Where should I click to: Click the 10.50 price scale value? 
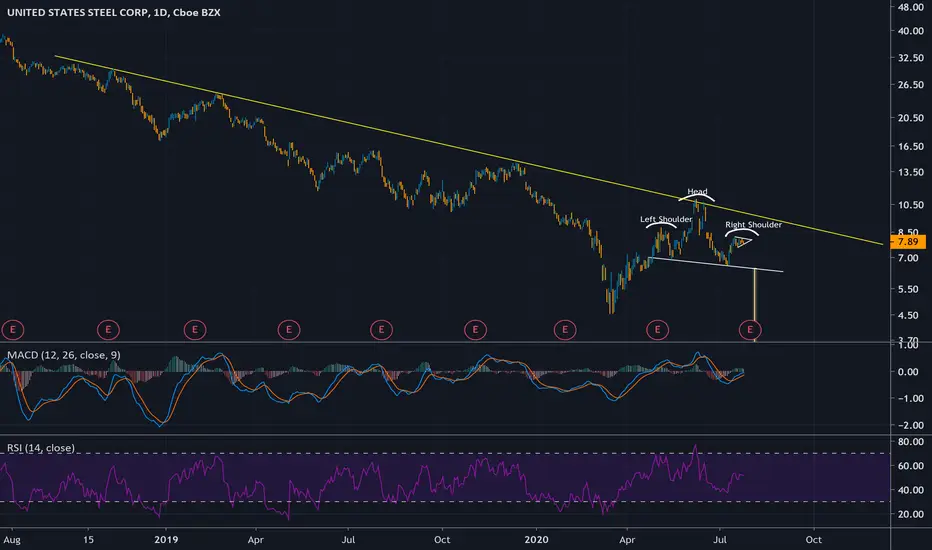(x=911, y=205)
